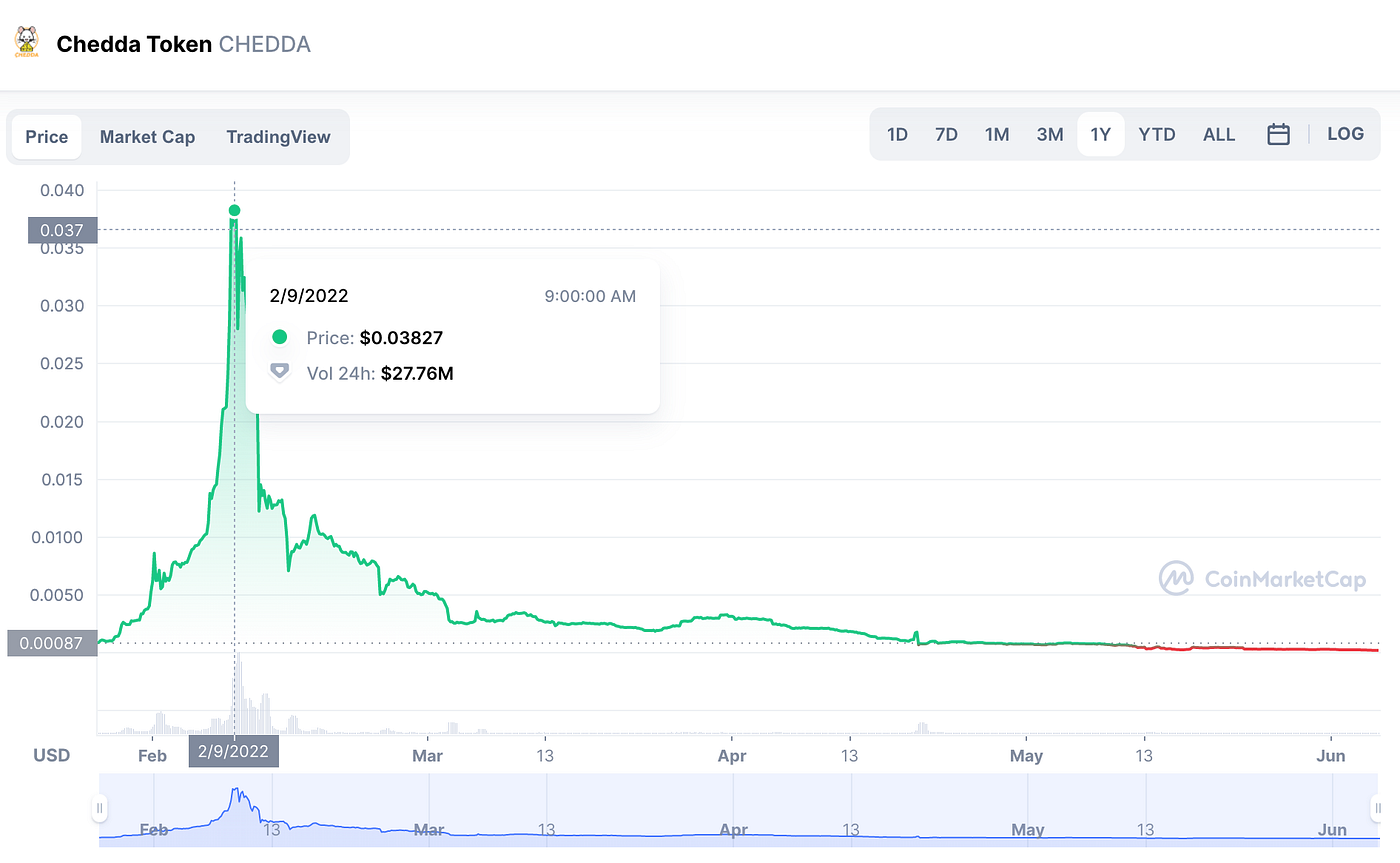Image resolution: width=1400 pixels, height=863 pixels.
Task: Grab the left range selector handle
Action: 99,807
